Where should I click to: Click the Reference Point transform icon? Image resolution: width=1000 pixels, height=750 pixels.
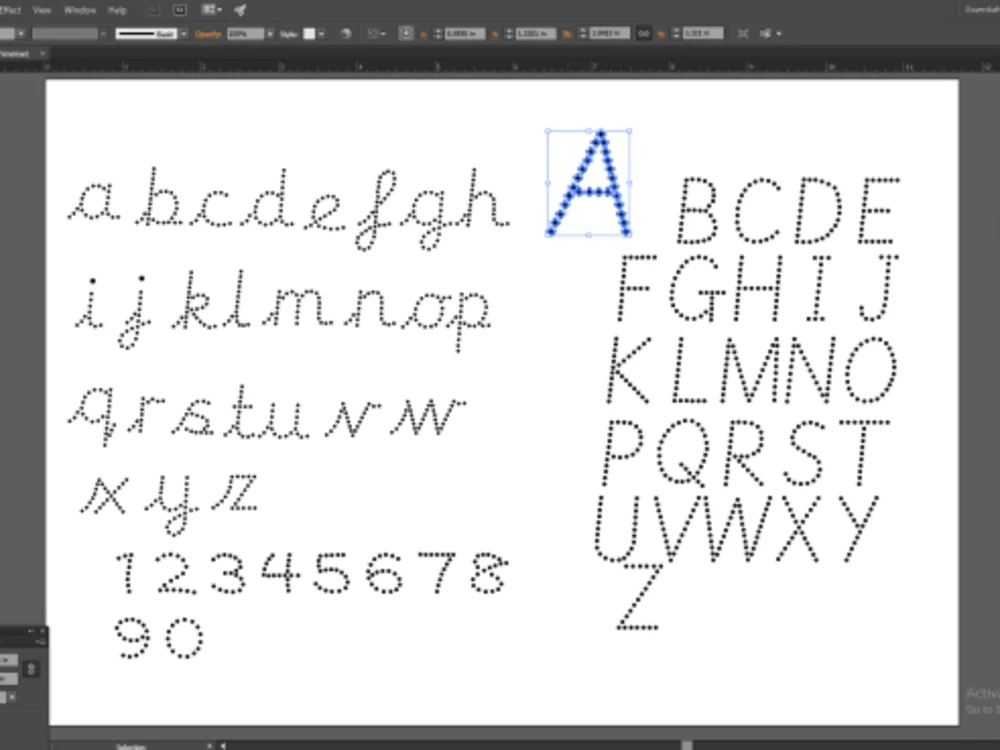click(406, 33)
